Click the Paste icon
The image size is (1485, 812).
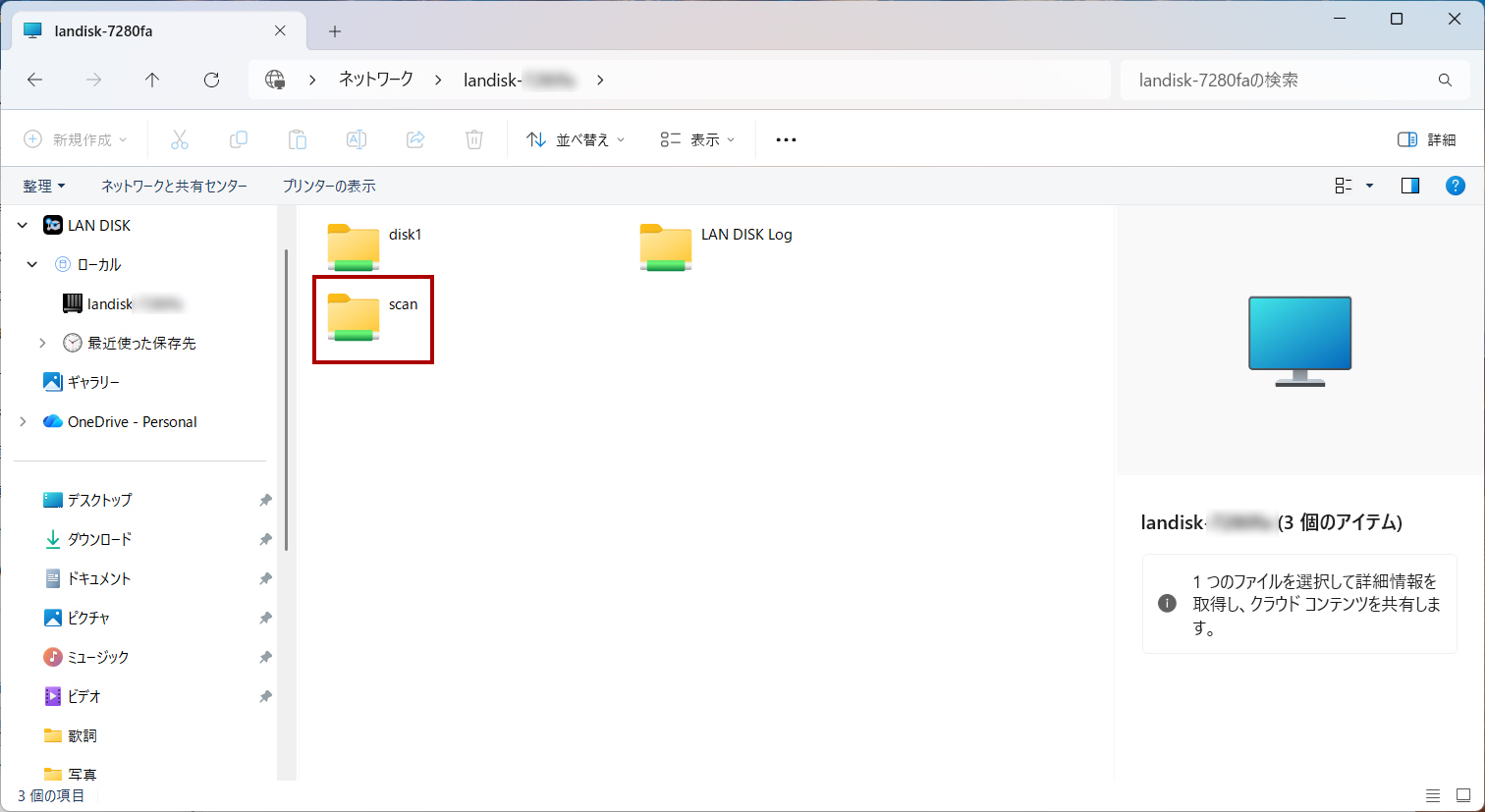coord(297,138)
